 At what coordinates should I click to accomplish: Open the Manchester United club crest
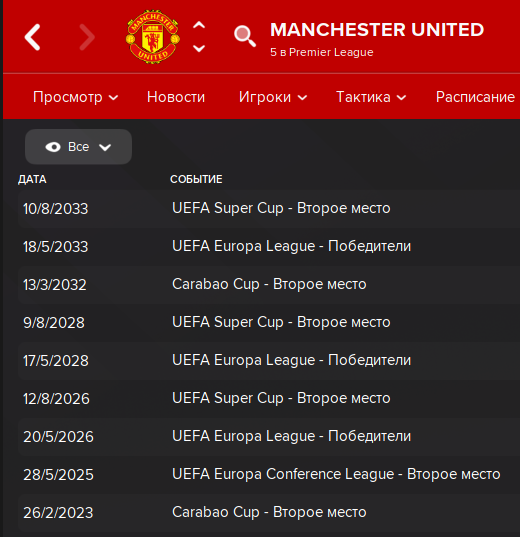(152, 36)
